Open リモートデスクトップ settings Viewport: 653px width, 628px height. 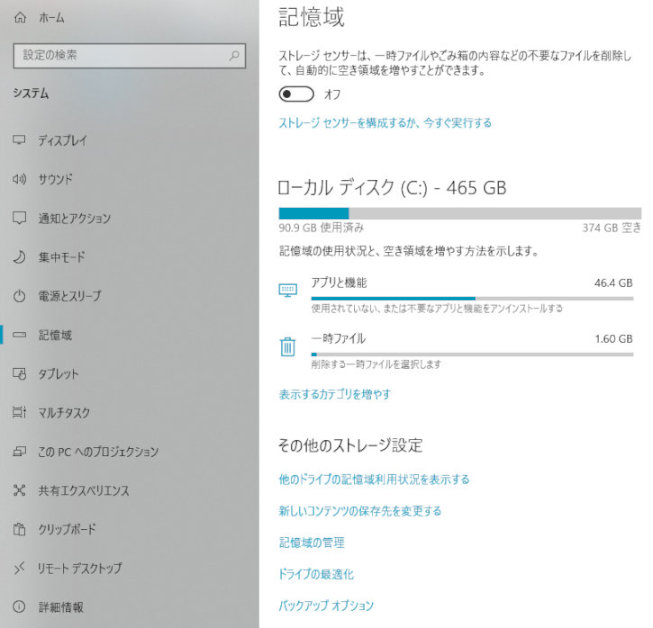tap(80, 568)
